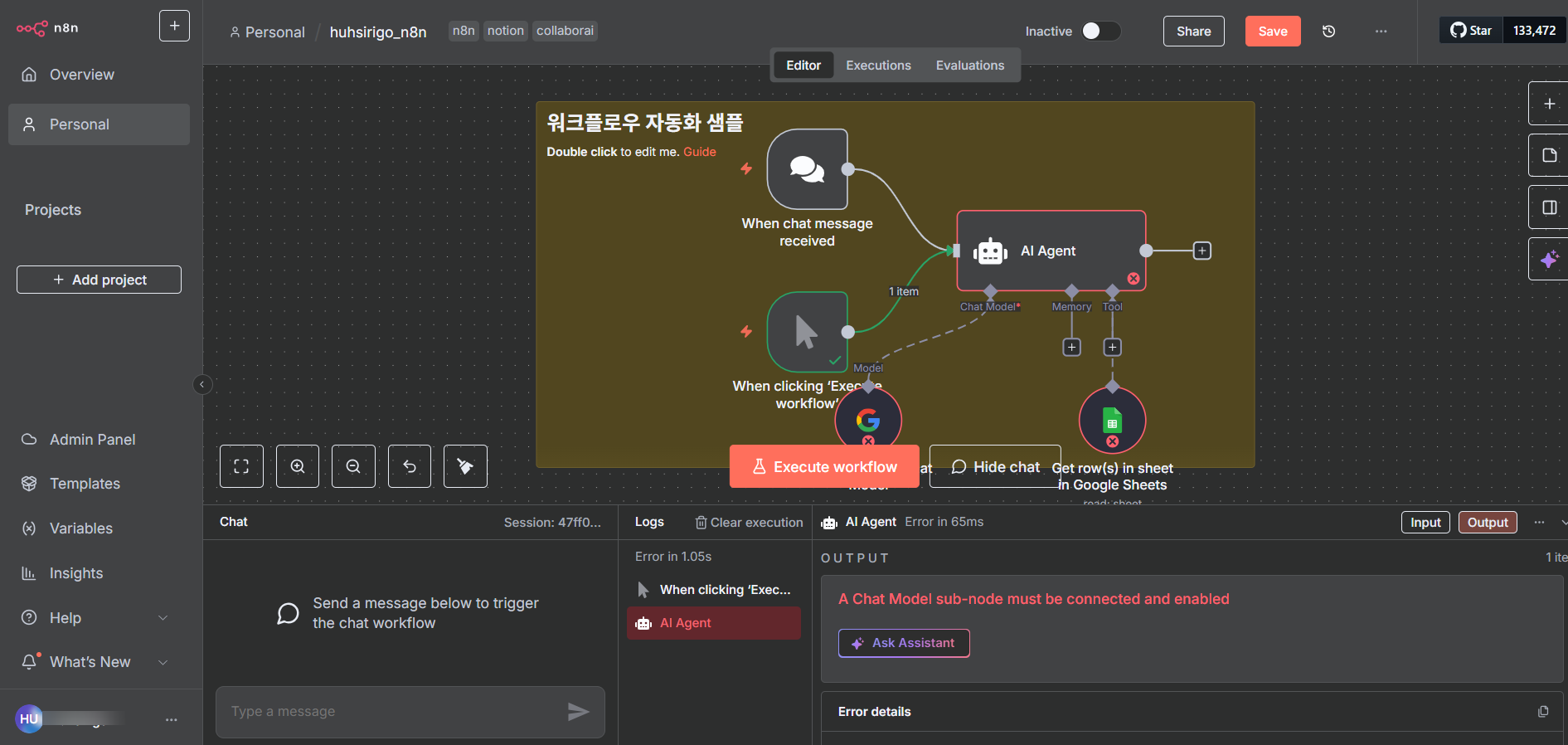The height and width of the screenshot is (745, 1568).
Task: Send the chat message arrow icon
Action: click(578, 711)
